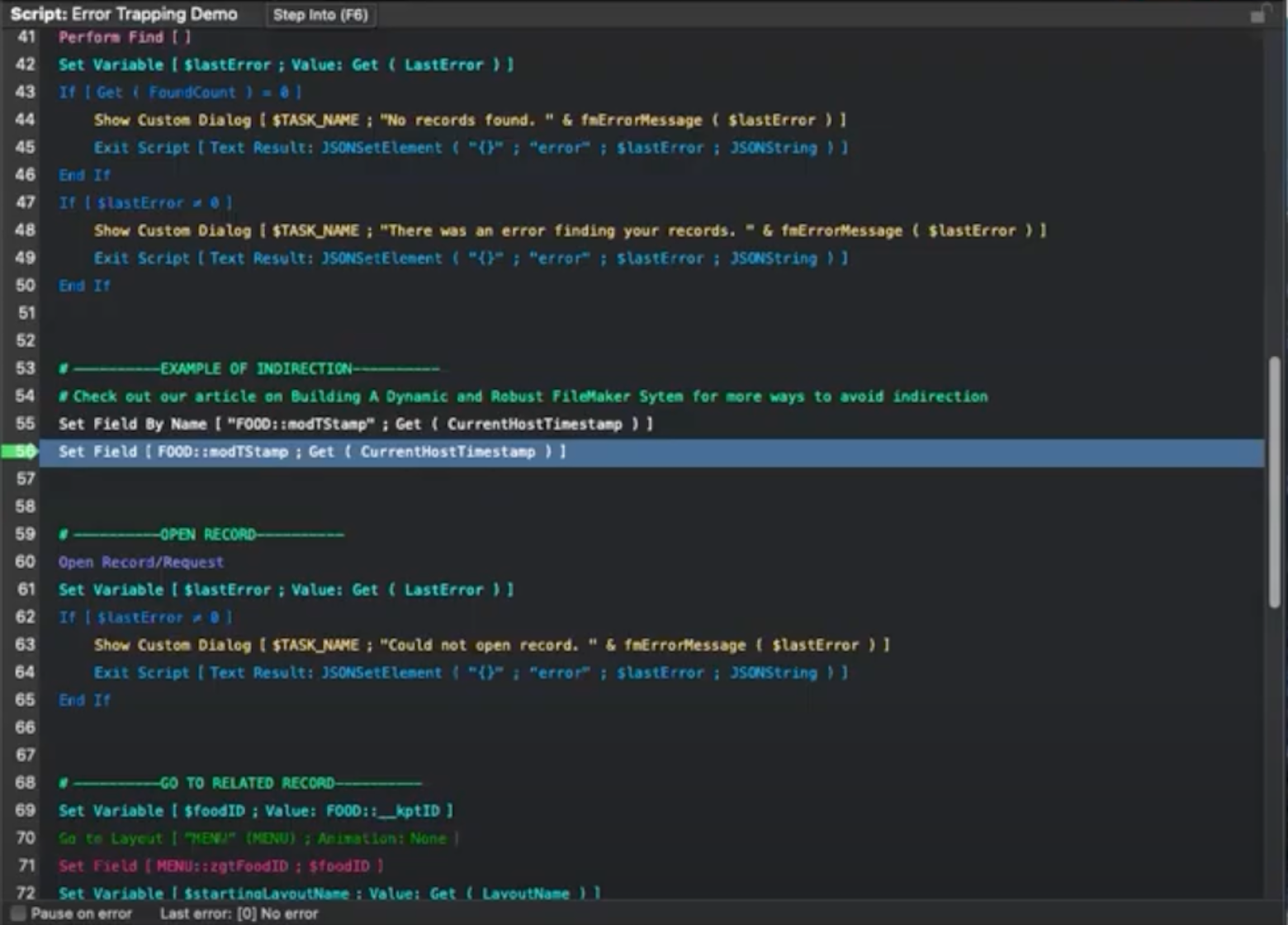Image resolution: width=1288 pixels, height=925 pixels.
Task: Set a breakpoint on line number 43
Action: pyautogui.click(x=26, y=92)
